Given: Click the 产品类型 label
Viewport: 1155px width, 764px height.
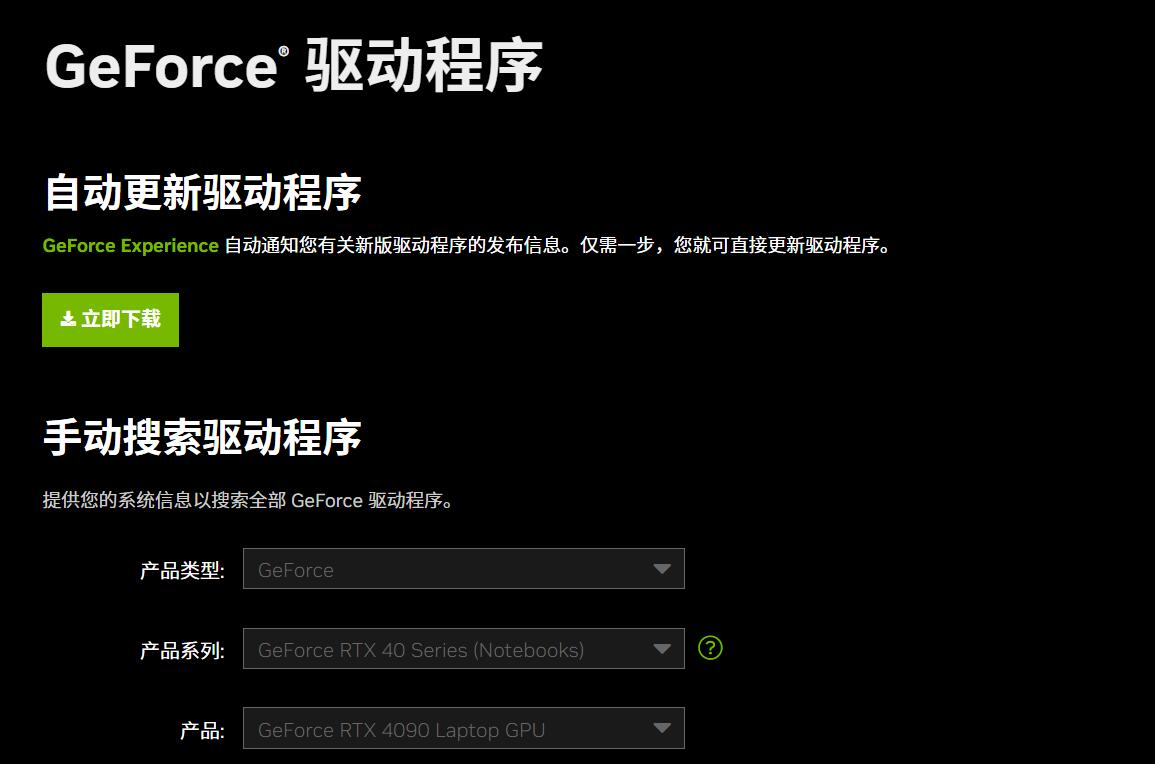Looking at the screenshot, I should [182, 571].
